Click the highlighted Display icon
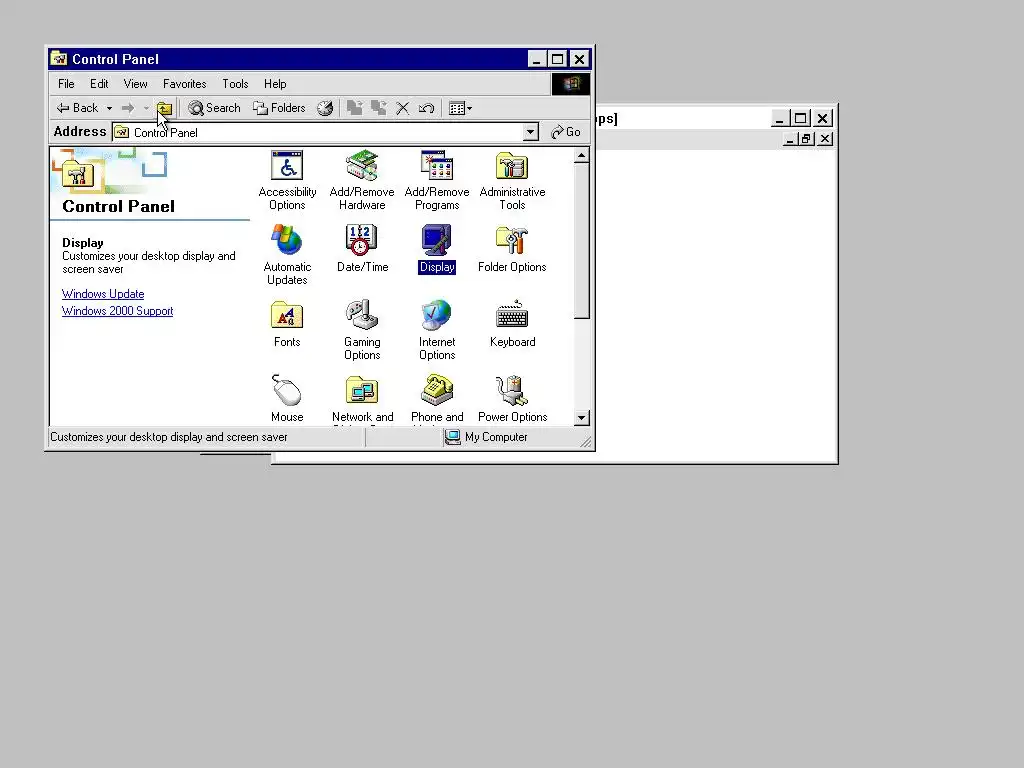The image size is (1024, 768). click(437, 249)
